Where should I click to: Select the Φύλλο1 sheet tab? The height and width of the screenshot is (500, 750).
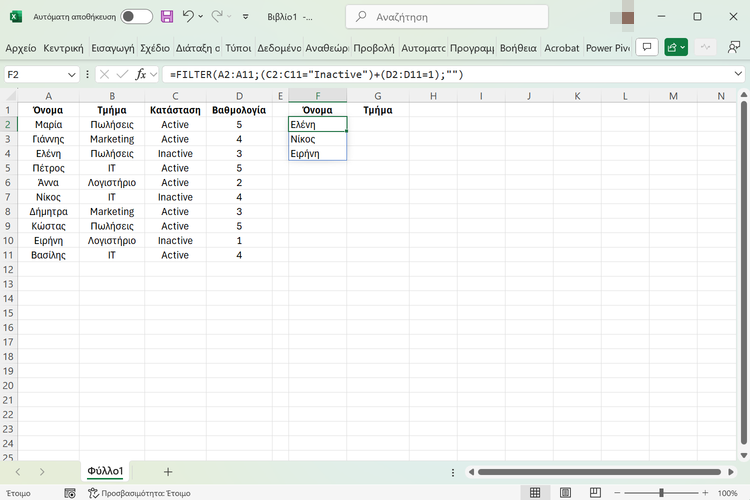point(105,471)
